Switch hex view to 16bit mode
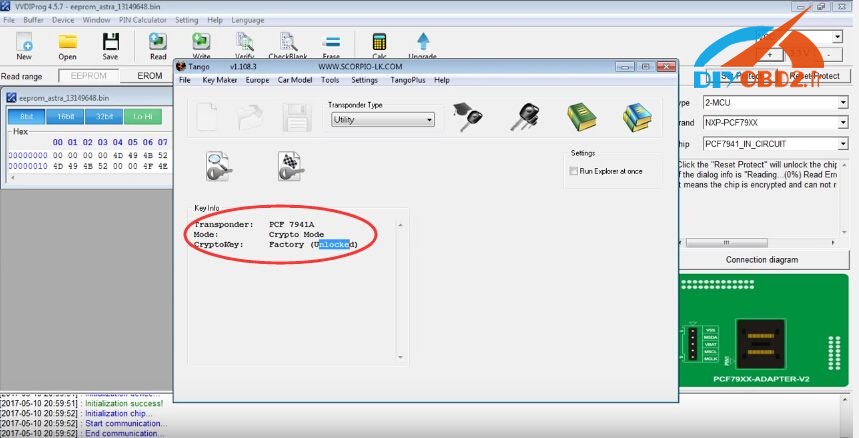The image size is (859, 438). pos(65,117)
